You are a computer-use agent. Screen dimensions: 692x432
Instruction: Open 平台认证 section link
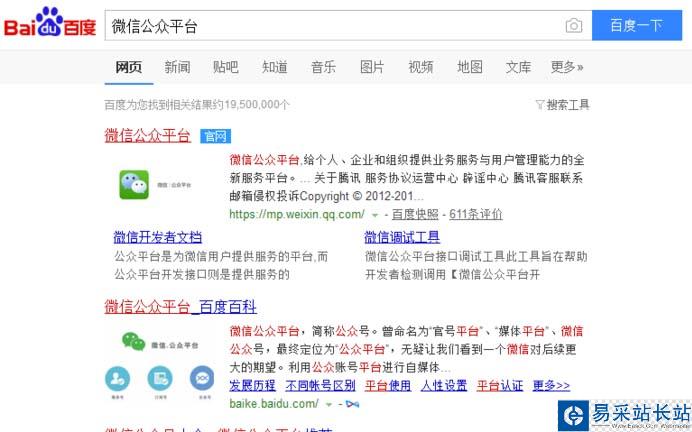click(x=500, y=386)
